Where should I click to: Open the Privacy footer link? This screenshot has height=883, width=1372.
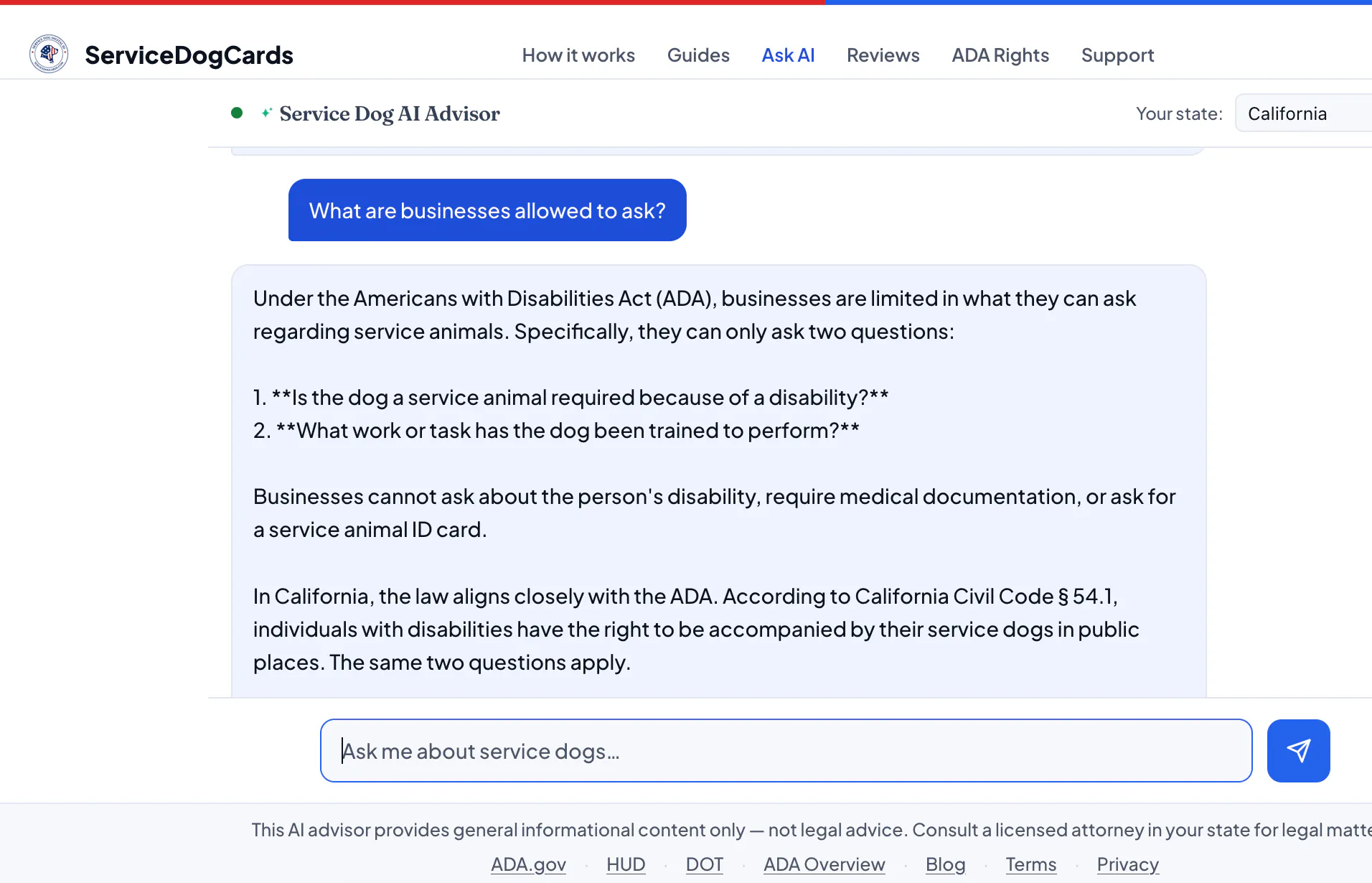pos(1127,864)
